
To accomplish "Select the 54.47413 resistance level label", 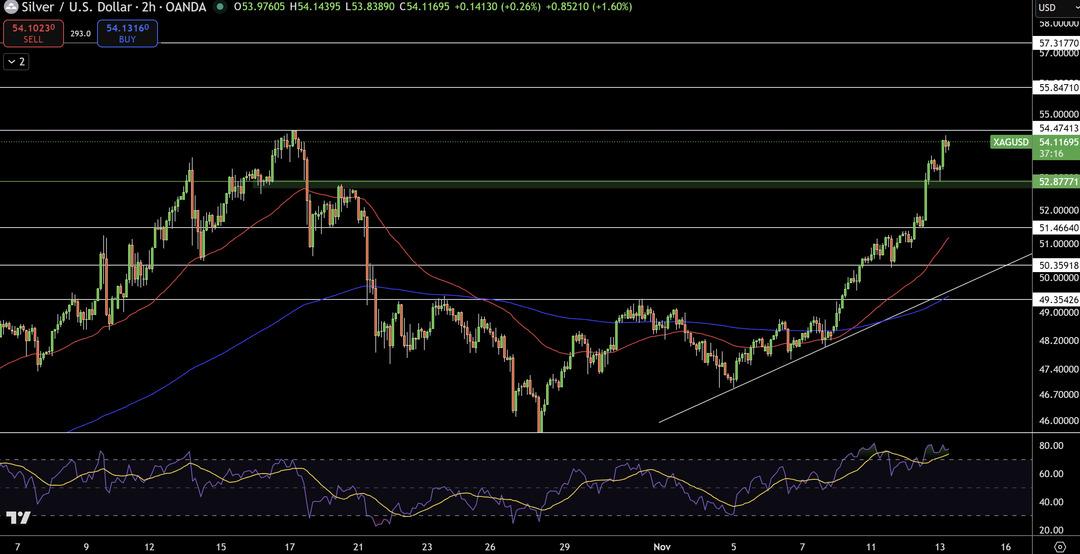I will click(1057, 129).
